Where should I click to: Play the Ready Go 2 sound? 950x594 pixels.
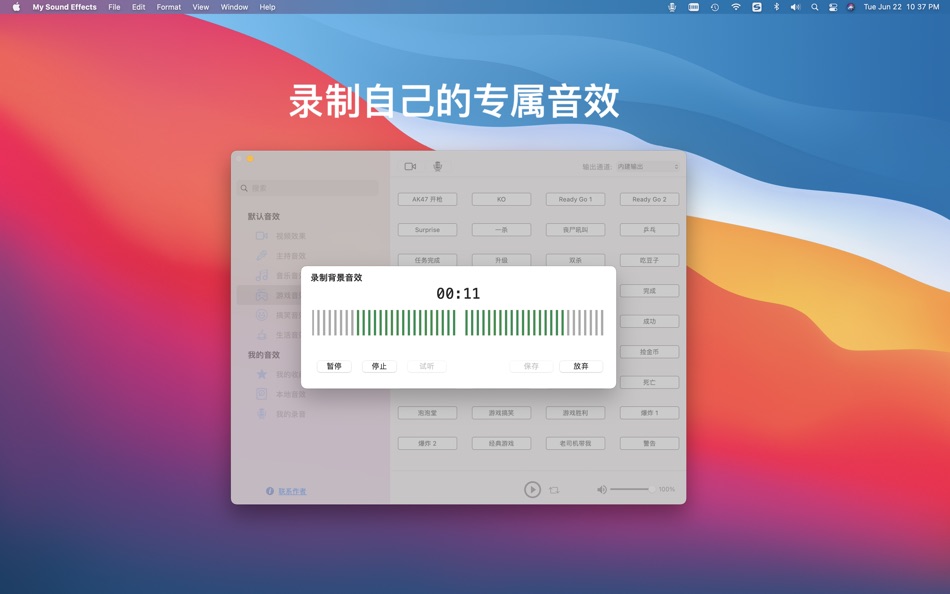[649, 199]
